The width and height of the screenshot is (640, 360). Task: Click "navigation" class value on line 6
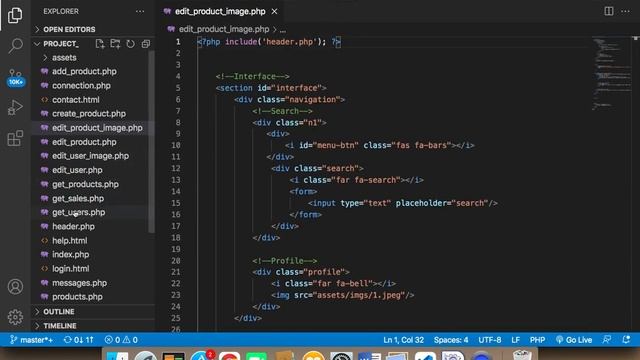[312, 99]
